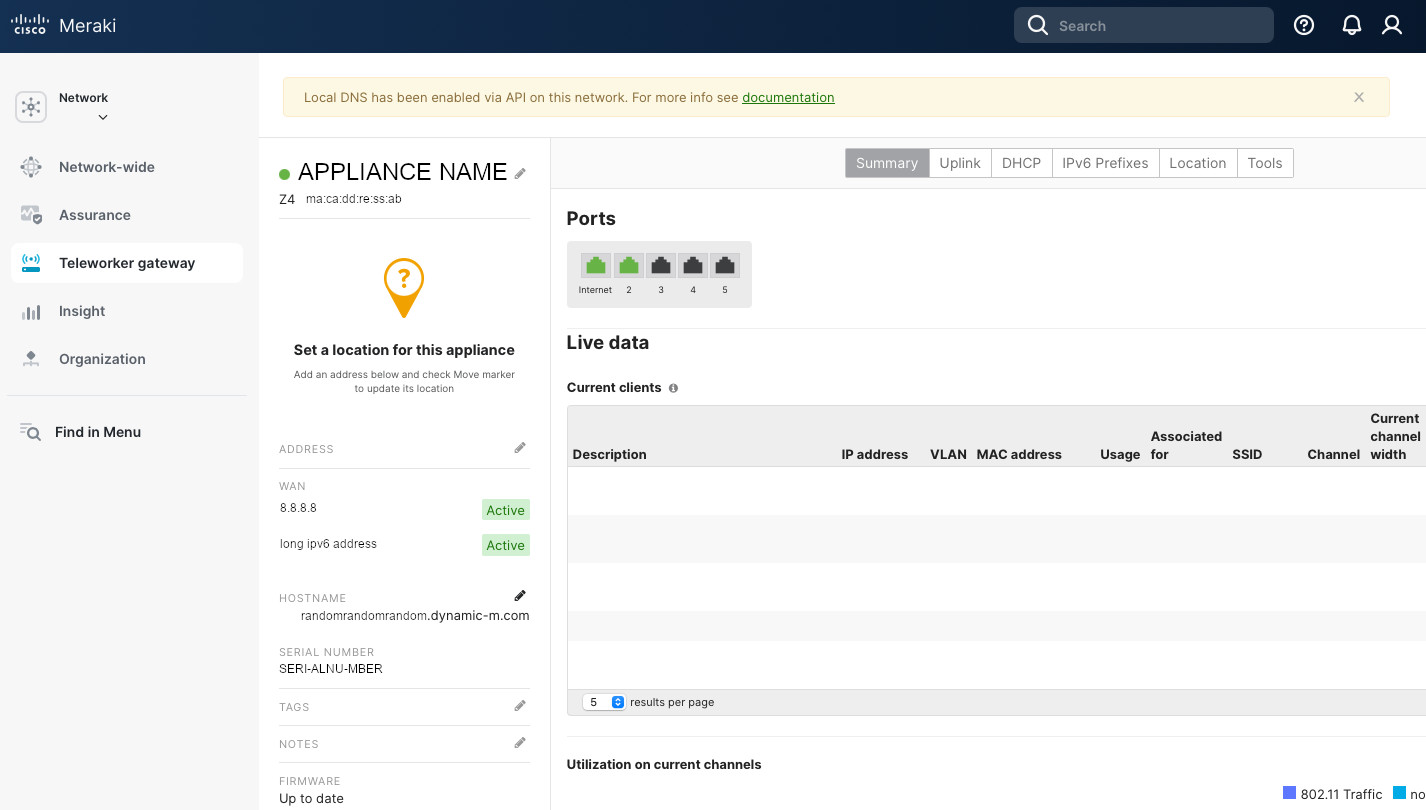1426x810 pixels.
Task: Expand the Network selector dropdown
Action: (x=102, y=117)
